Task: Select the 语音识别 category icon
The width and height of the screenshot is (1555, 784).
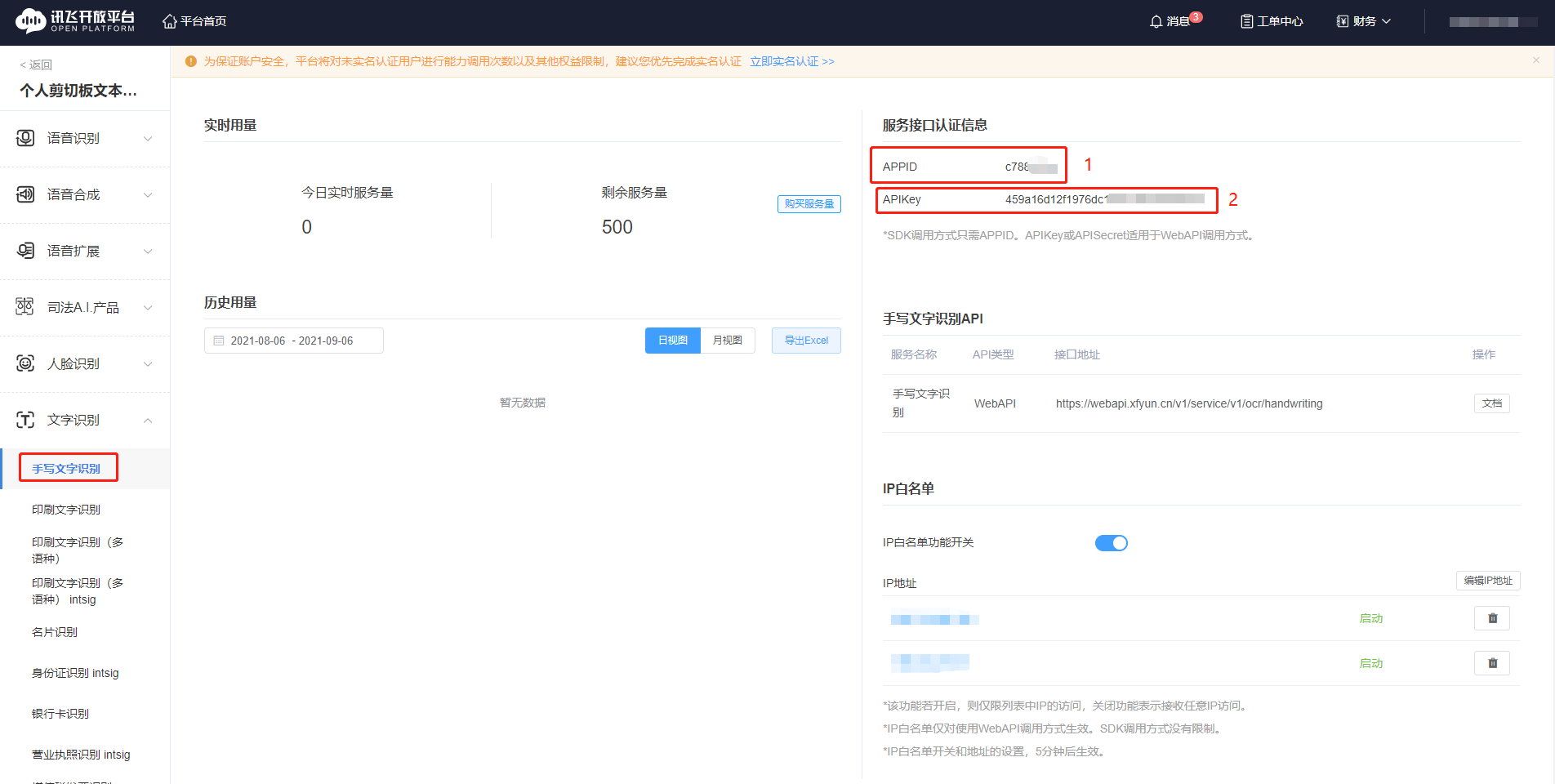Action: [x=25, y=137]
